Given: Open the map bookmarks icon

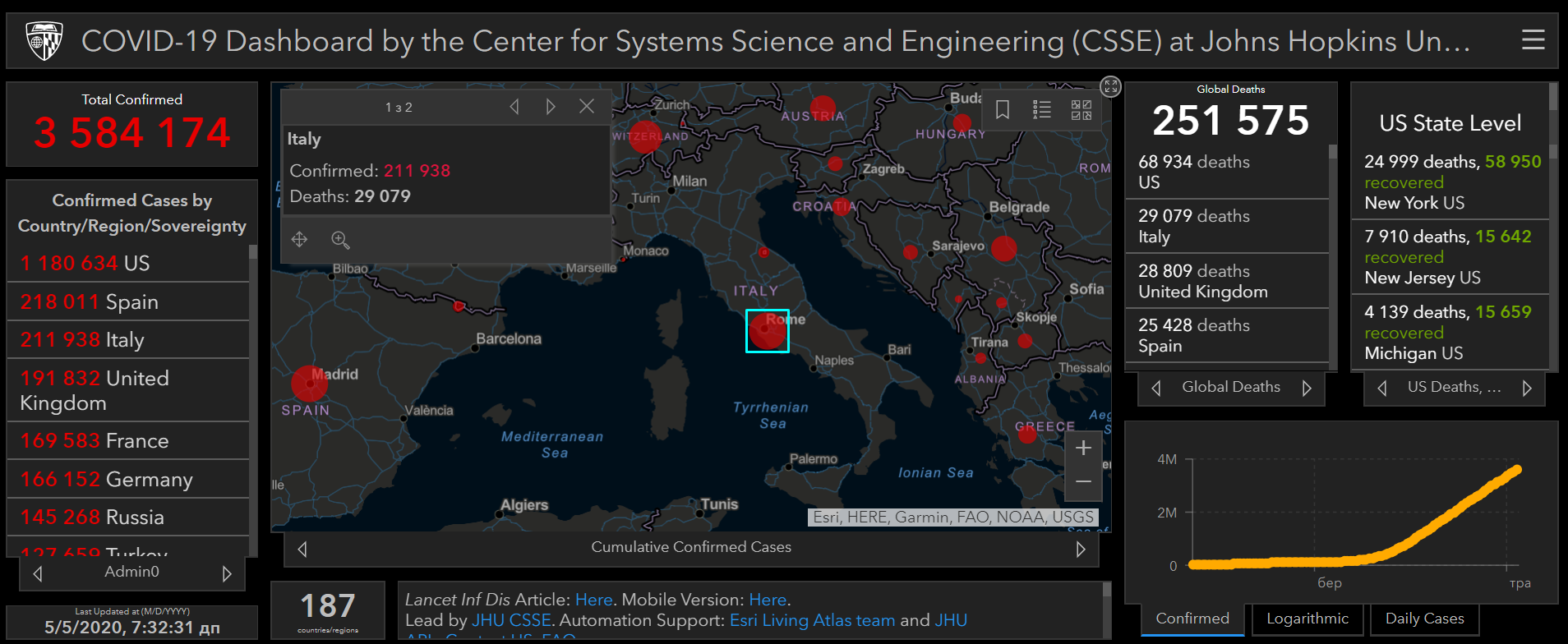Looking at the screenshot, I should 1003,109.
